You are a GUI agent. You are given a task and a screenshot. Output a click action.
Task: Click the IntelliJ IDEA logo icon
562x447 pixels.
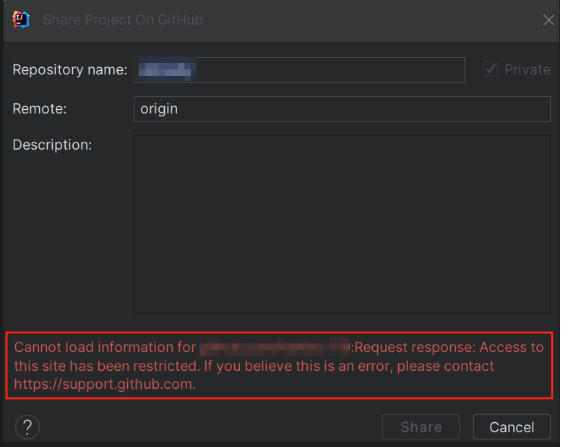pos(21,19)
